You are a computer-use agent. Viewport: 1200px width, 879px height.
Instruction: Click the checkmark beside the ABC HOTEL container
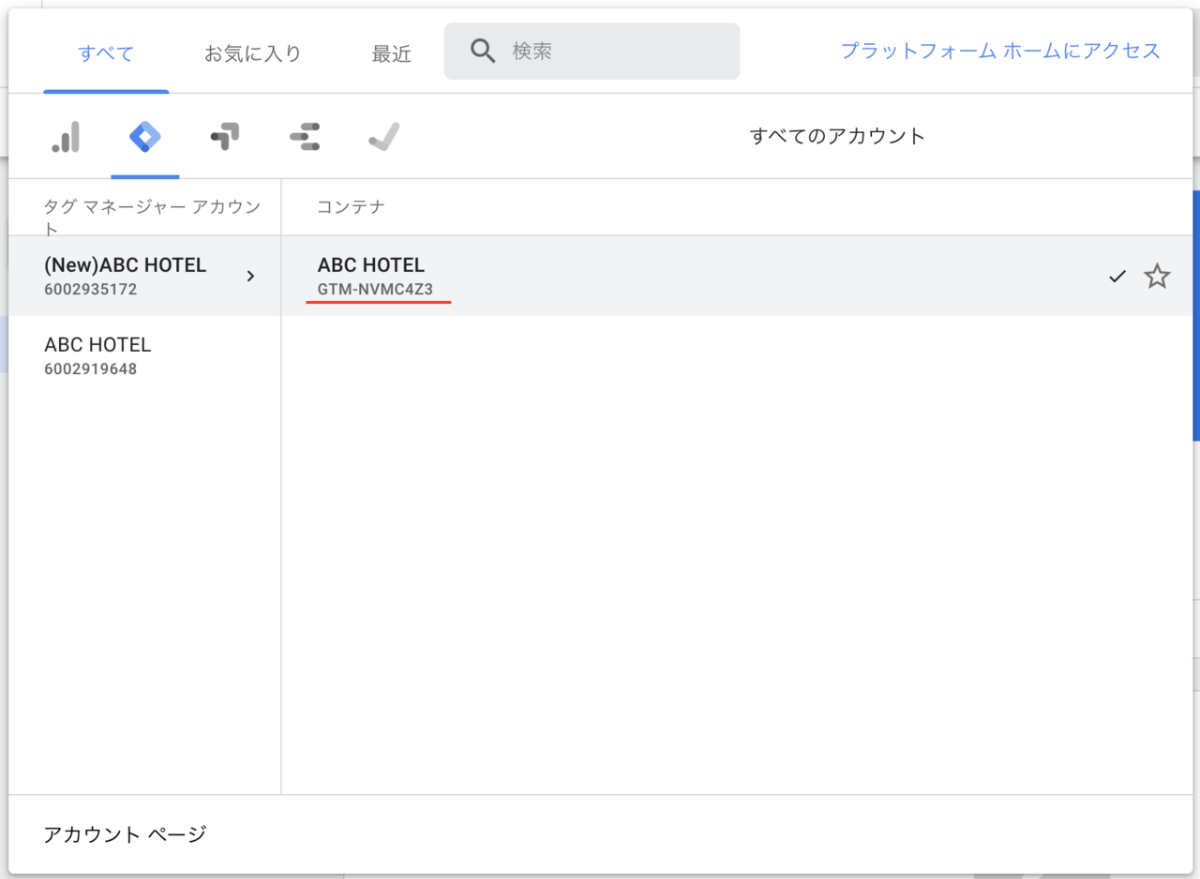pos(1118,277)
